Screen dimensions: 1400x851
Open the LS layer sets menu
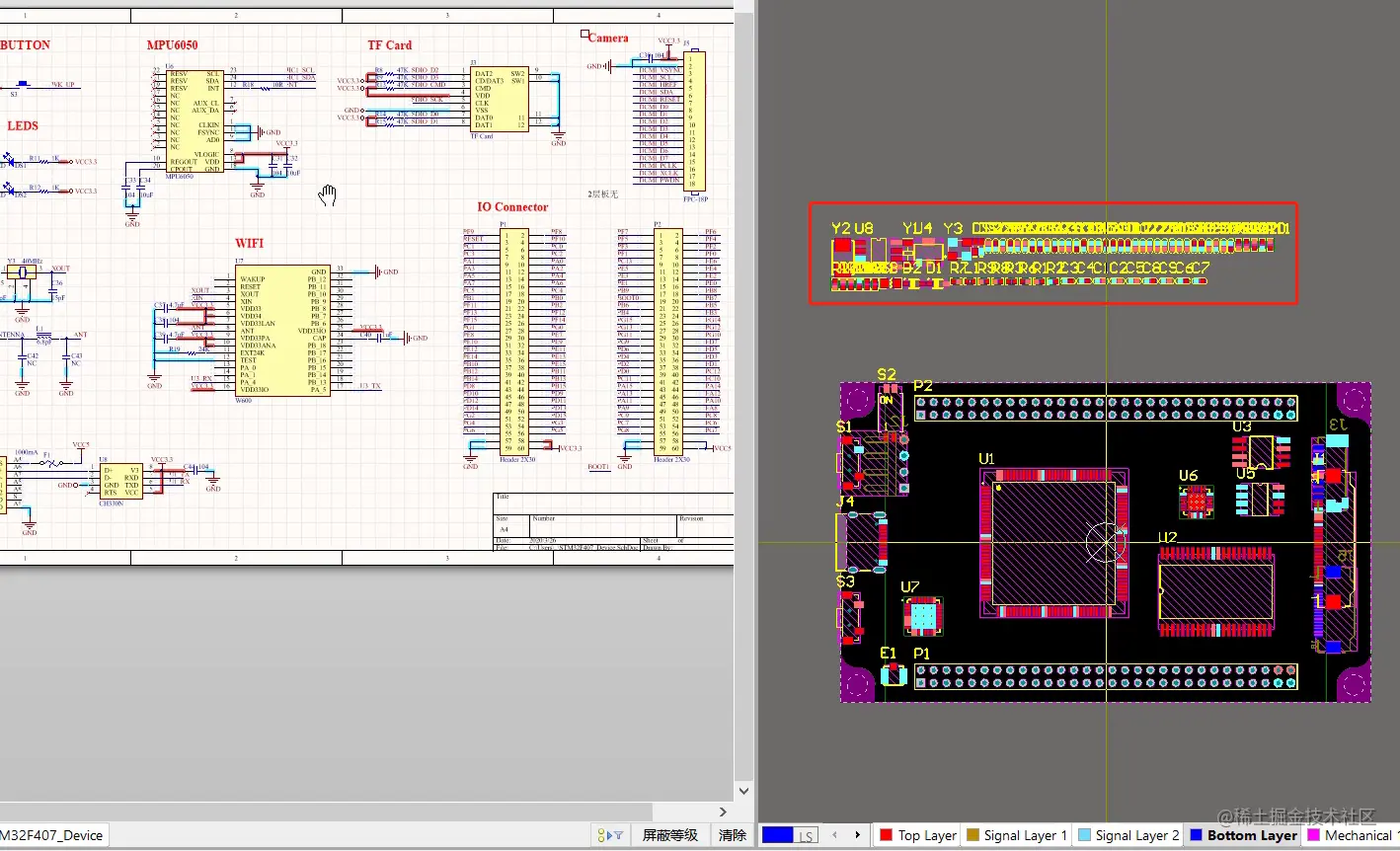tap(806, 836)
